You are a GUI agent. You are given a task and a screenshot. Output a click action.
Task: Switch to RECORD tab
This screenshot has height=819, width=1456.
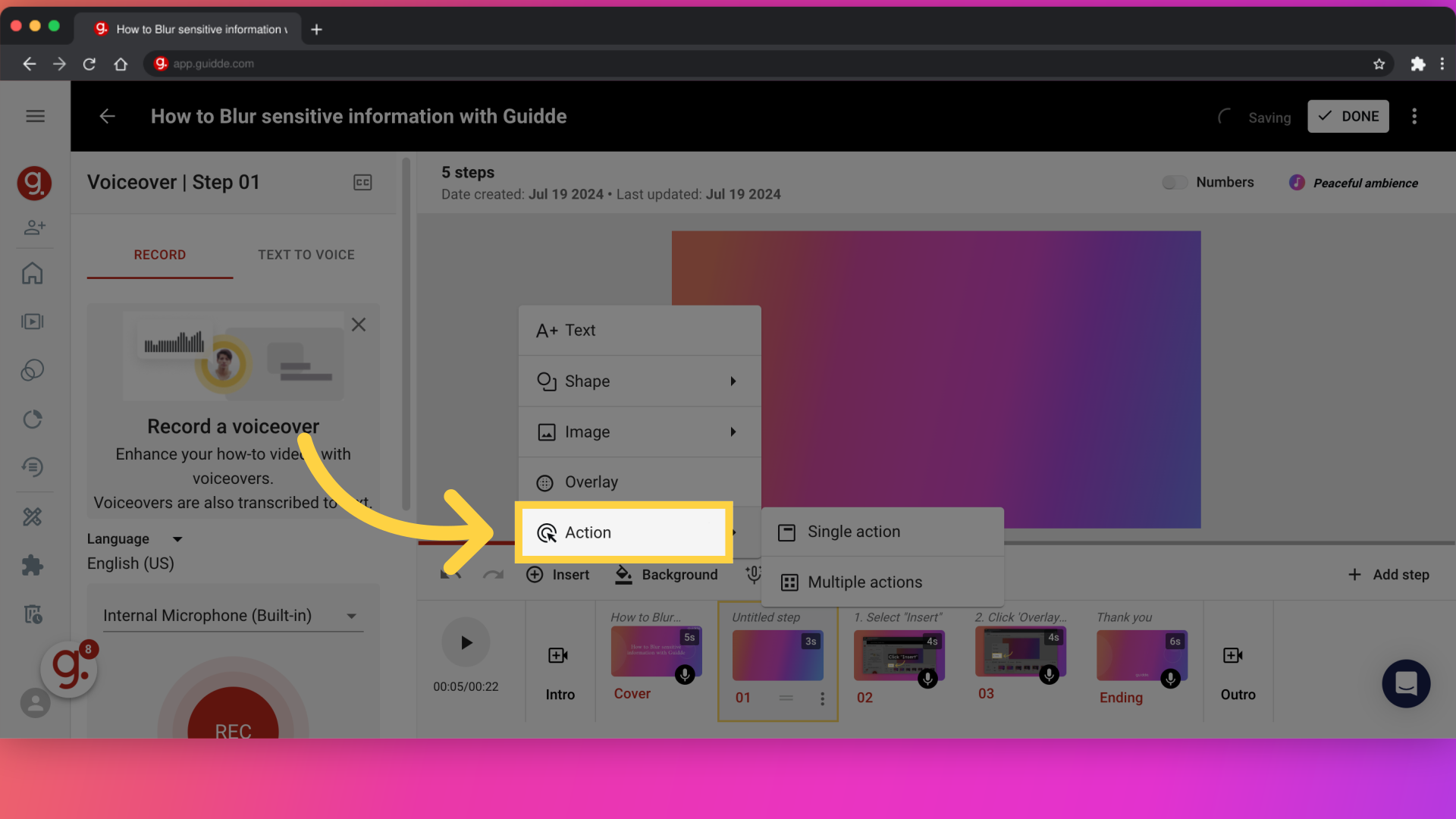click(159, 254)
